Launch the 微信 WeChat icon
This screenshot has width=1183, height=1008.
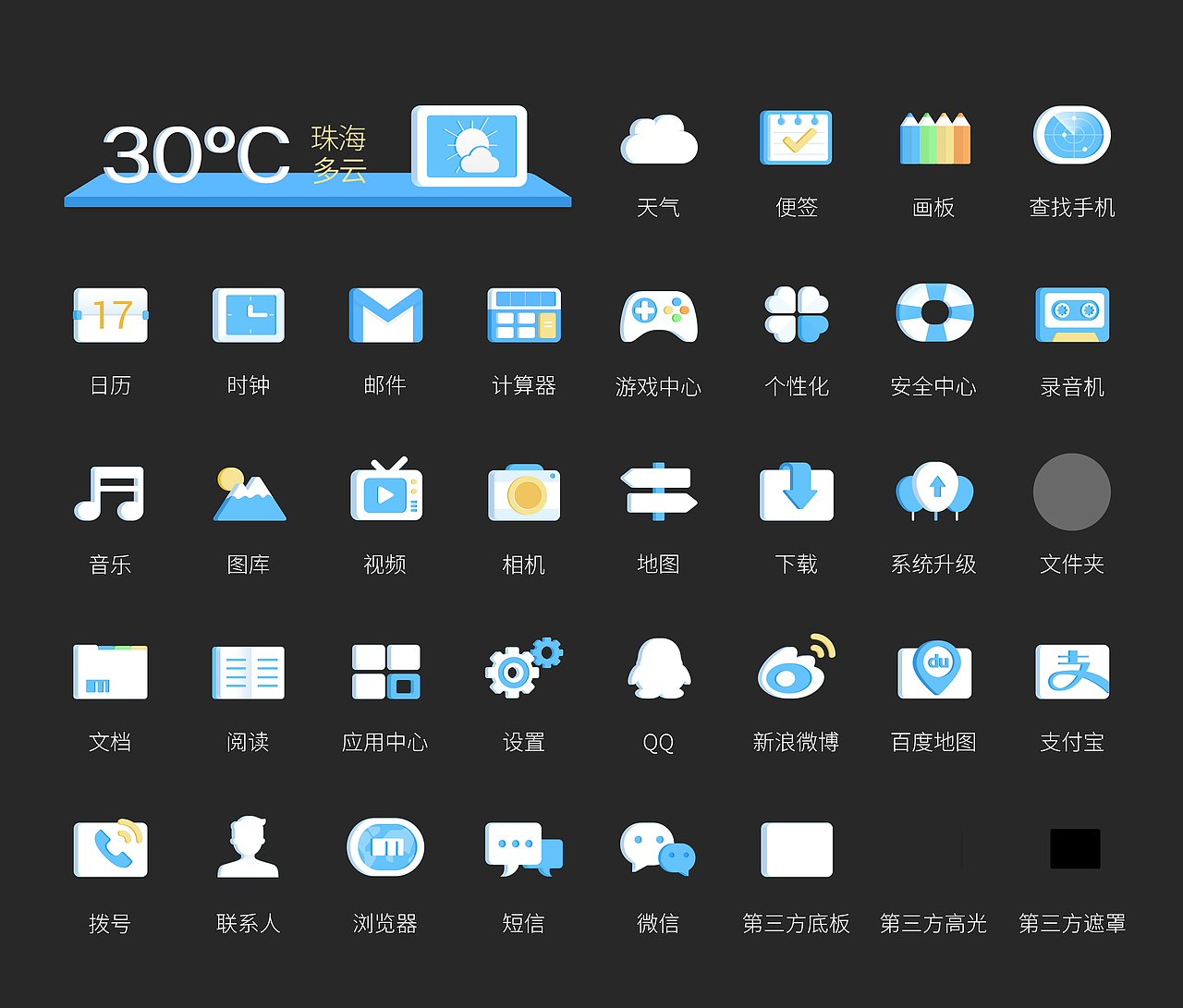coord(658,849)
